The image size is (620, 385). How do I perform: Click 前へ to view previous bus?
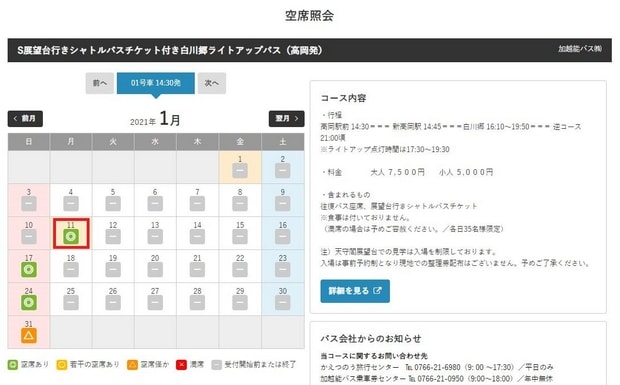pos(100,83)
